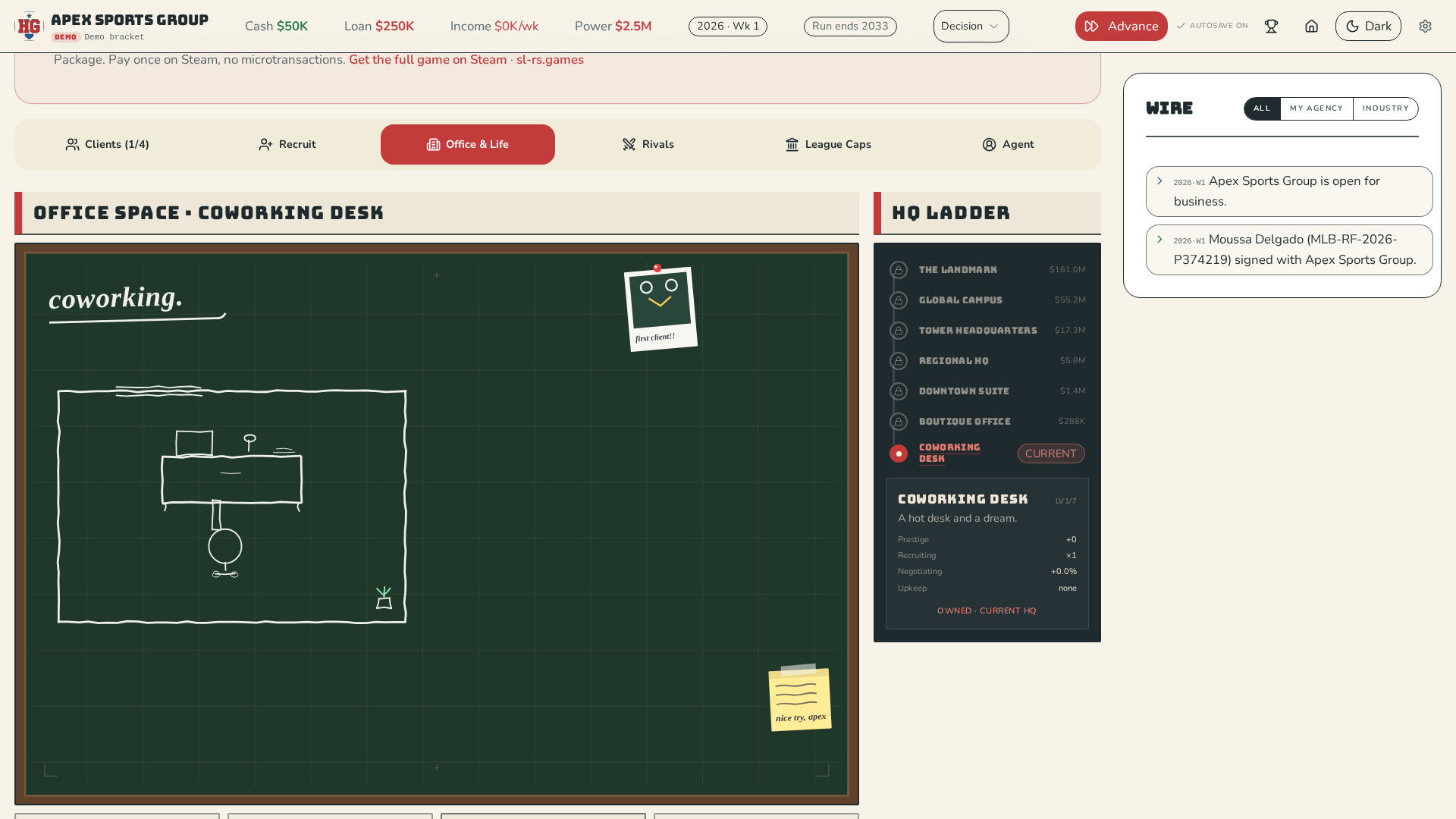
Task: Select the locked Regional HQ padlock
Action: [899, 361]
